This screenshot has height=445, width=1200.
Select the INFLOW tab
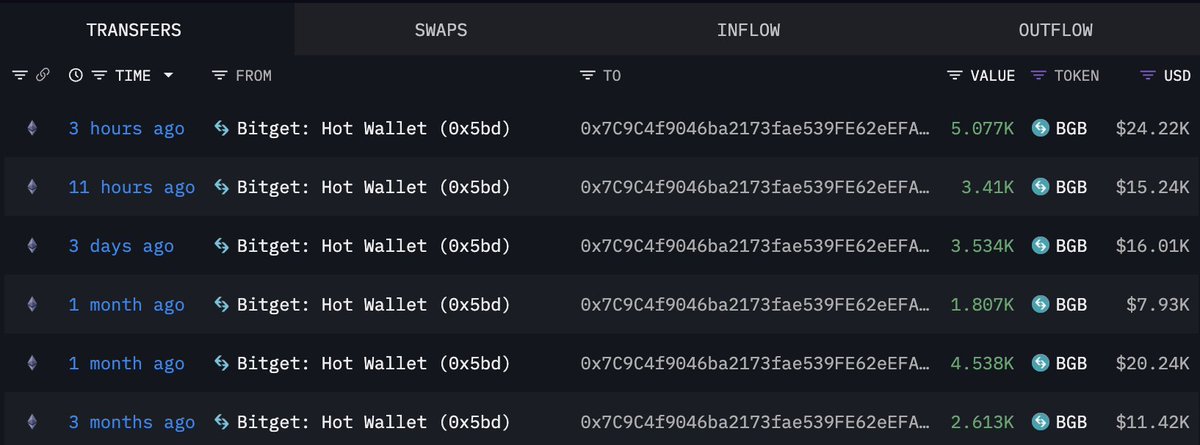[x=748, y=29]
